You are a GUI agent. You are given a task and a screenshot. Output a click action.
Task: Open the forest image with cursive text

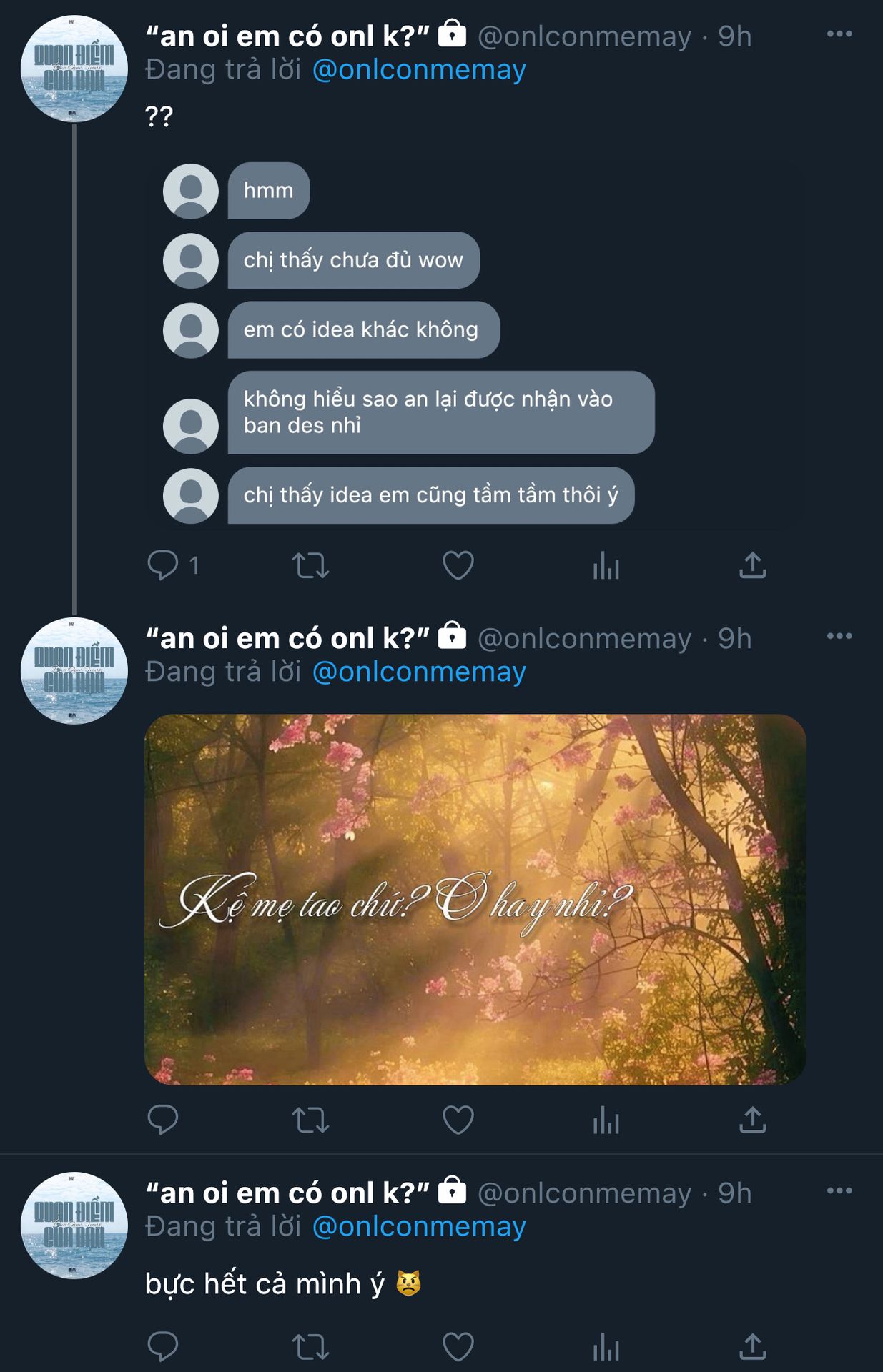coord(475,899)
